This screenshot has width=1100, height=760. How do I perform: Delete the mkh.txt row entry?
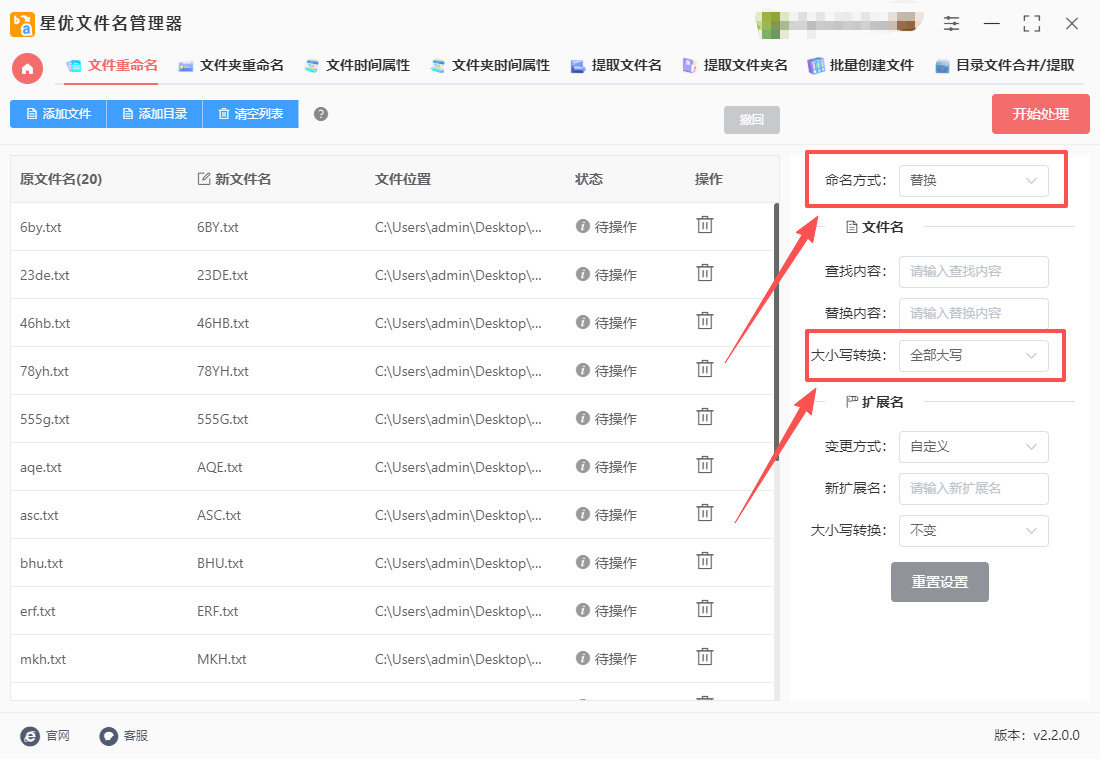coord(705,657)
